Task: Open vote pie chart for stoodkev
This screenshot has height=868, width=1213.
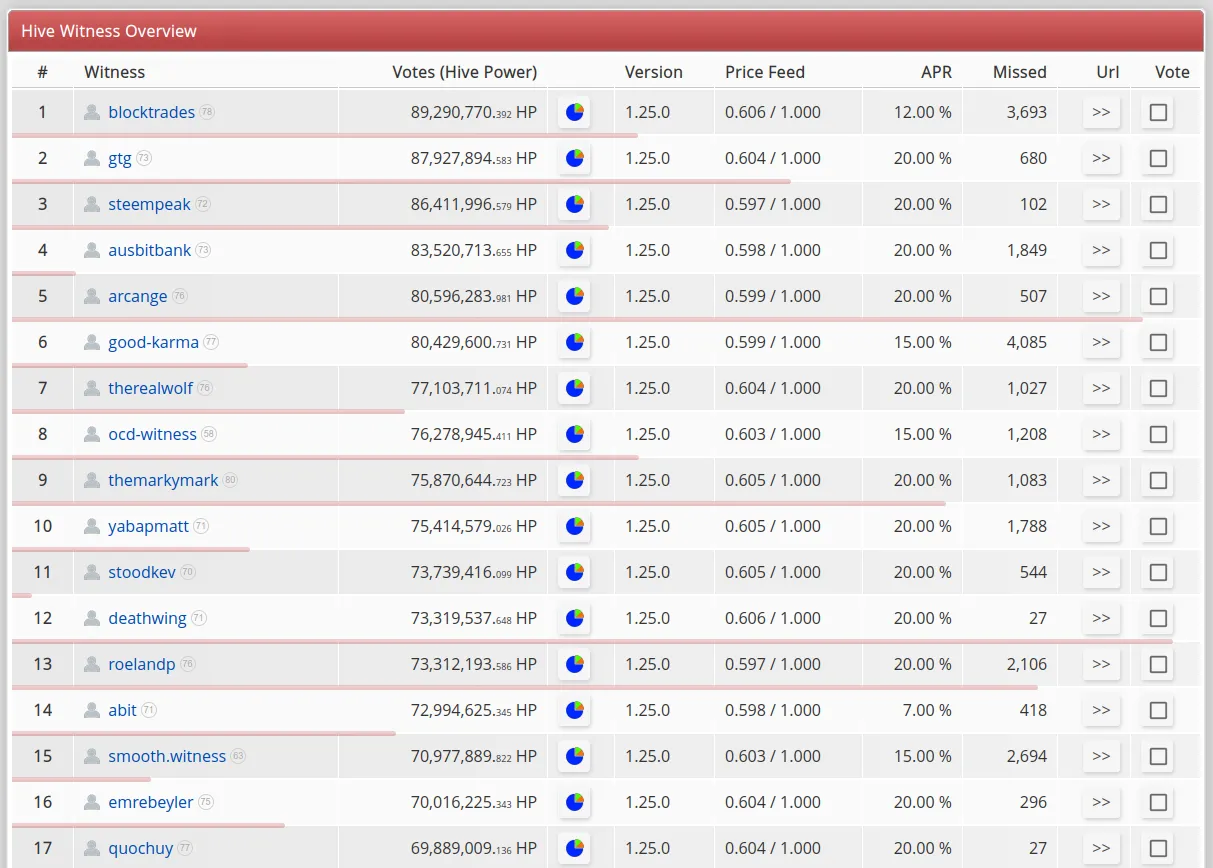Action: coord(574,573)
